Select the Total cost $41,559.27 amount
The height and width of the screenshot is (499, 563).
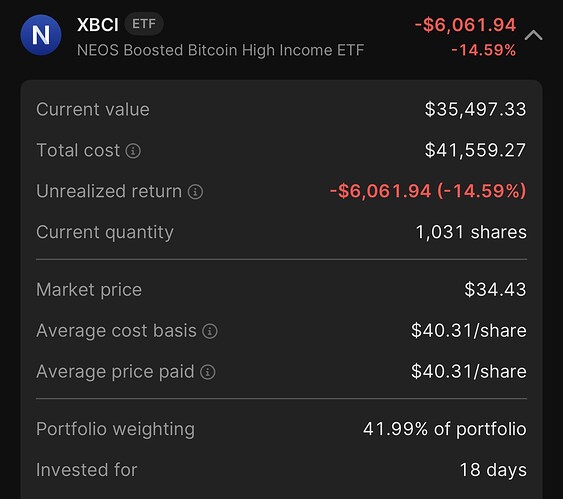(x=475, y=150)
